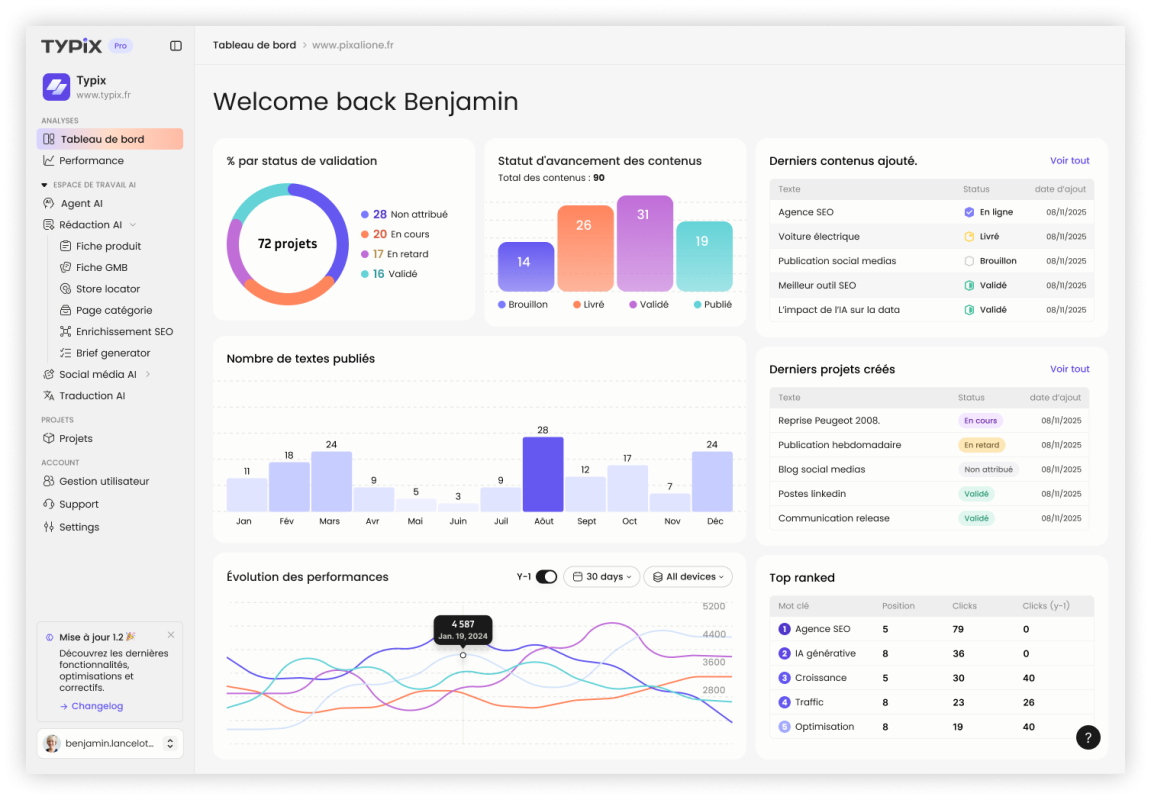This screenshot has height=800, width=1151.
Task: Expand the Social média AI submenu
Action: [x=148, y=375]
